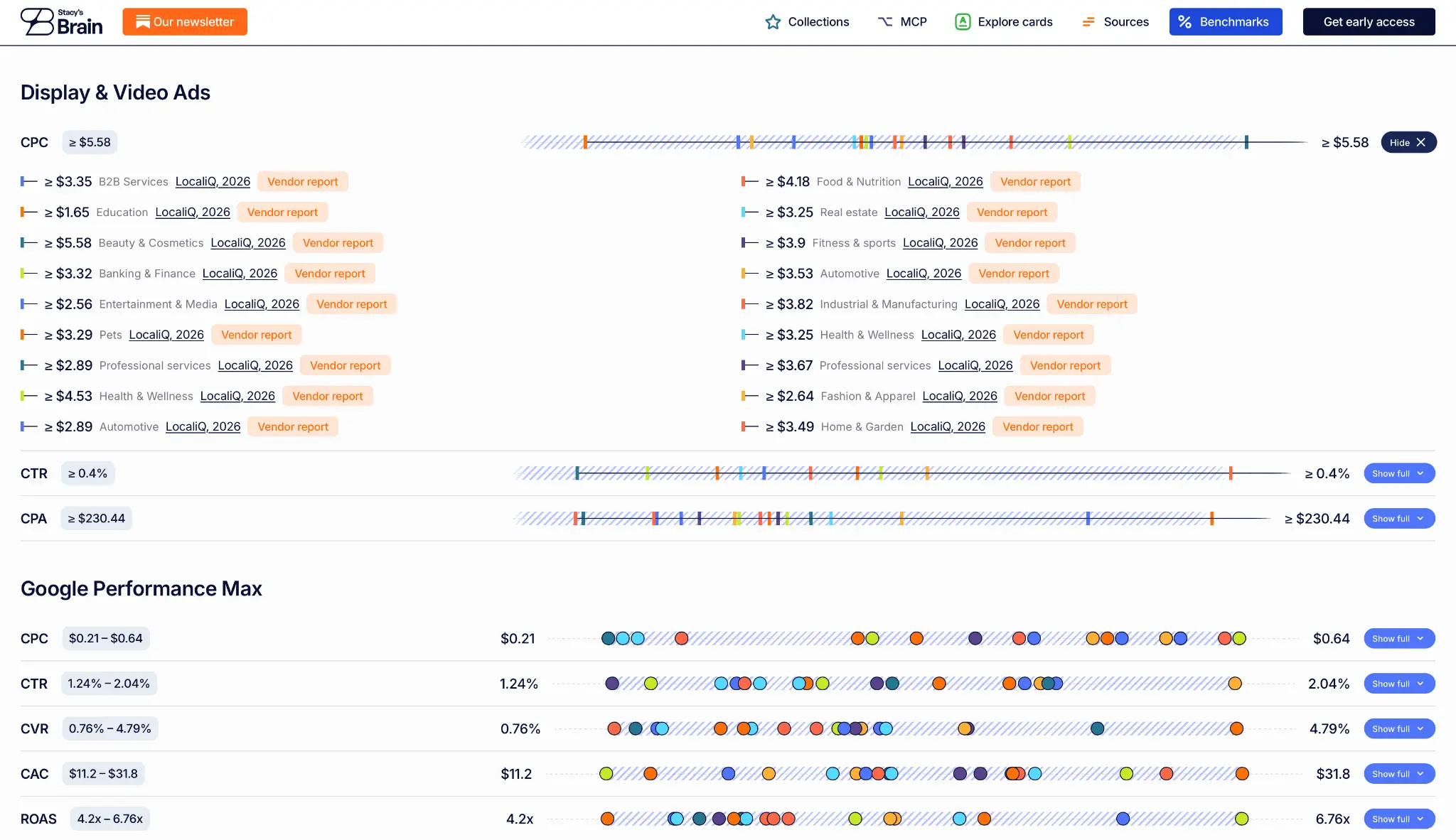Expand full Display CPA benchmark list
This screenshot has height=840, width=1456.
click(x=1399, y=518)
